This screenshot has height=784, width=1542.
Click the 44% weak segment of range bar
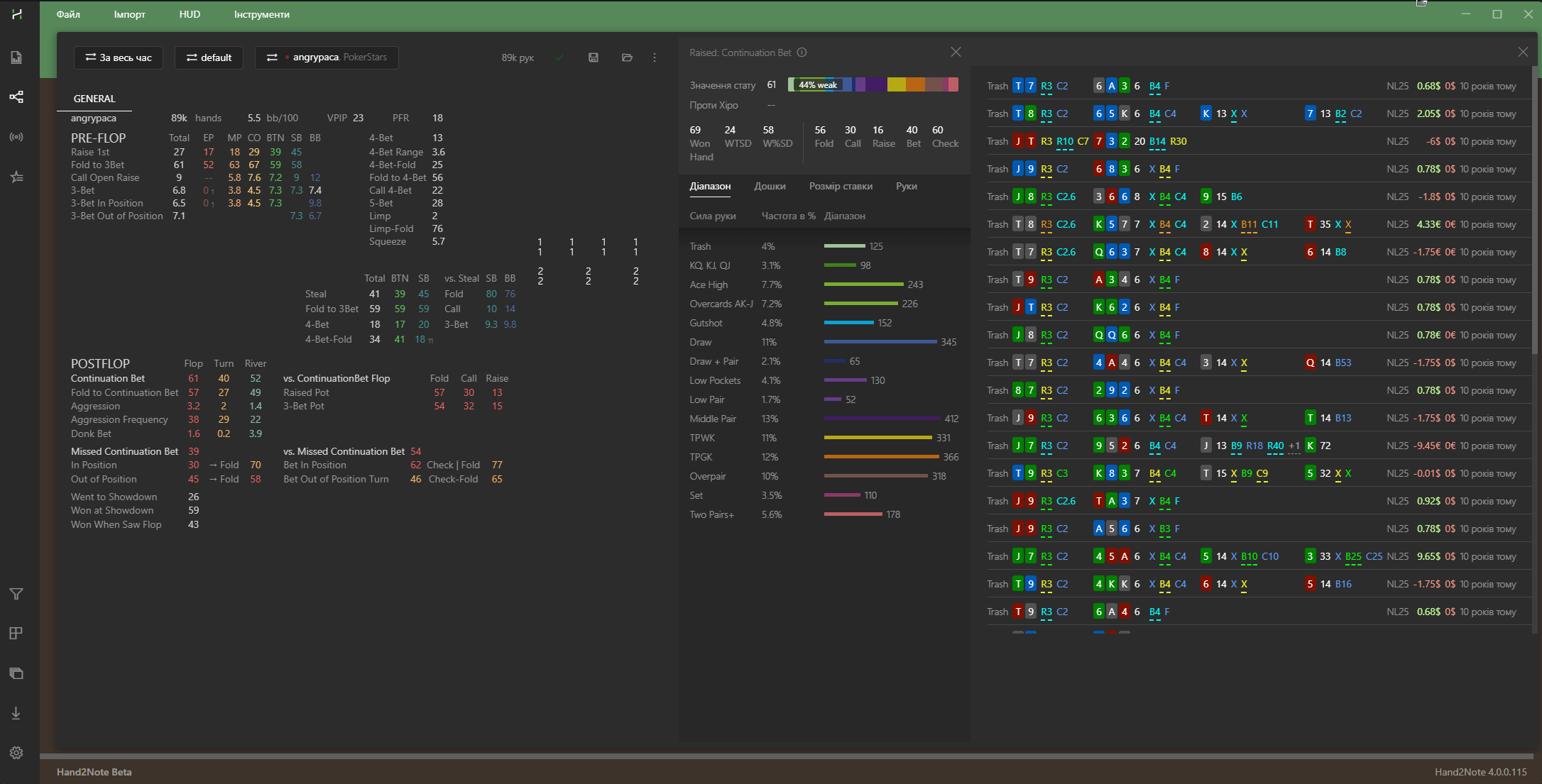817,84
